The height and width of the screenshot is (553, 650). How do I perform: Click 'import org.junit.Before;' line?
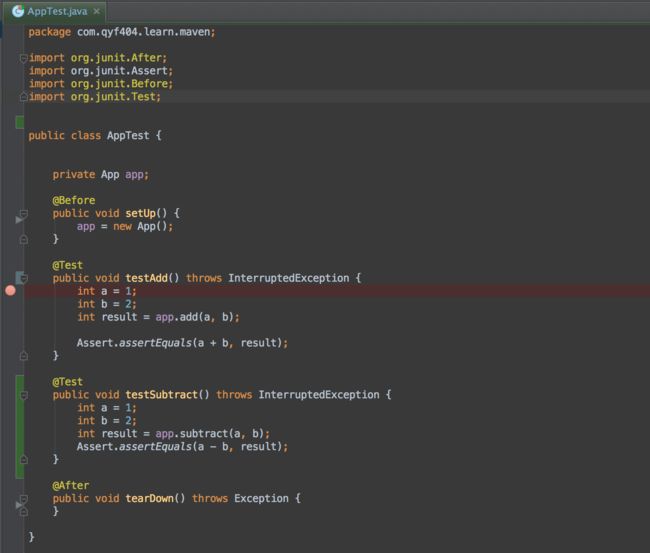click(x=101, y=84)
